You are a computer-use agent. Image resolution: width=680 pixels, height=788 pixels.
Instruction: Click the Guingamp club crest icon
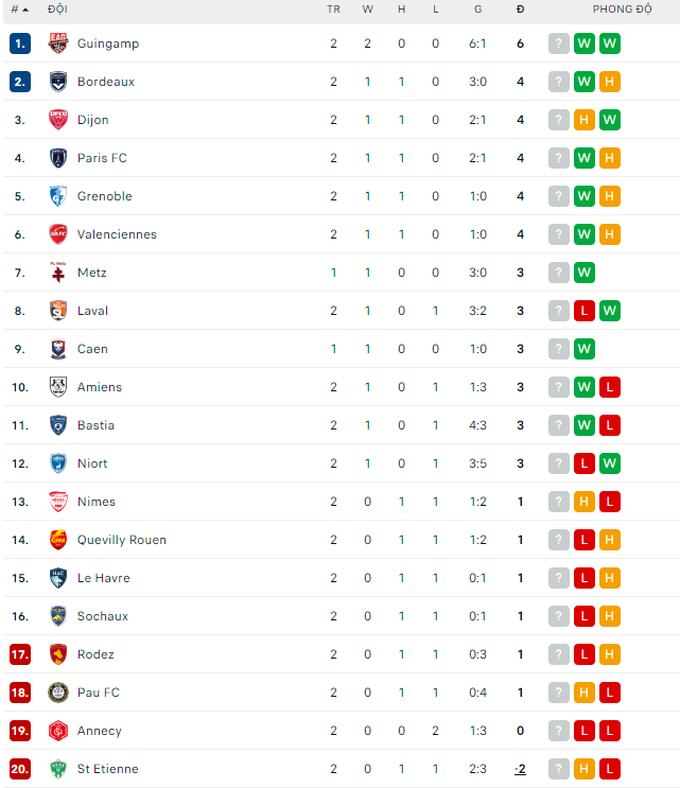point(58,43)
